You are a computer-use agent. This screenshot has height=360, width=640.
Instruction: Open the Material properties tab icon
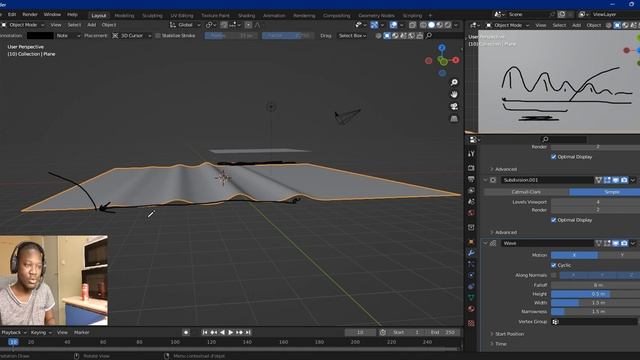tap(471, 309)
